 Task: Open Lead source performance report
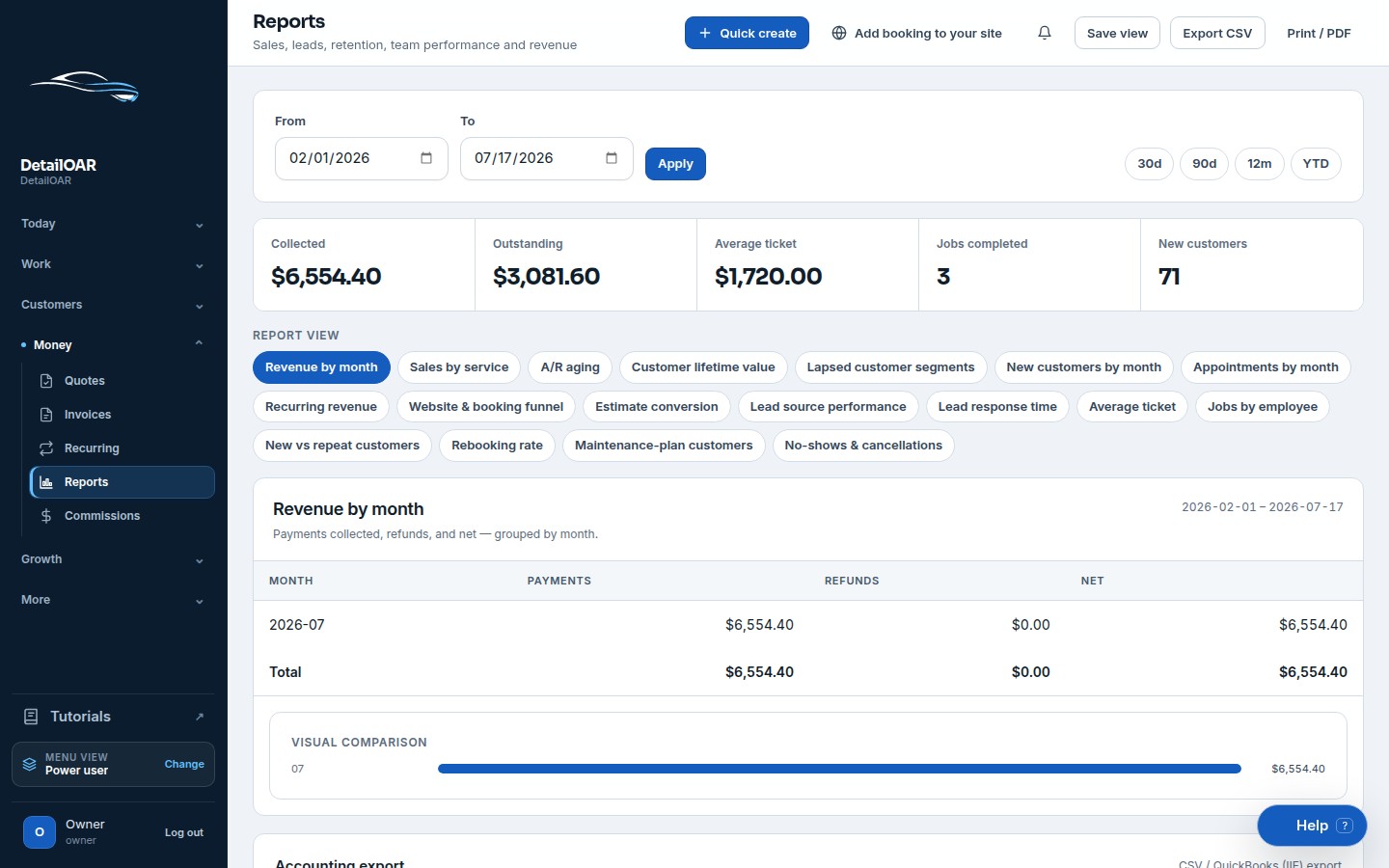coord(829,407)
